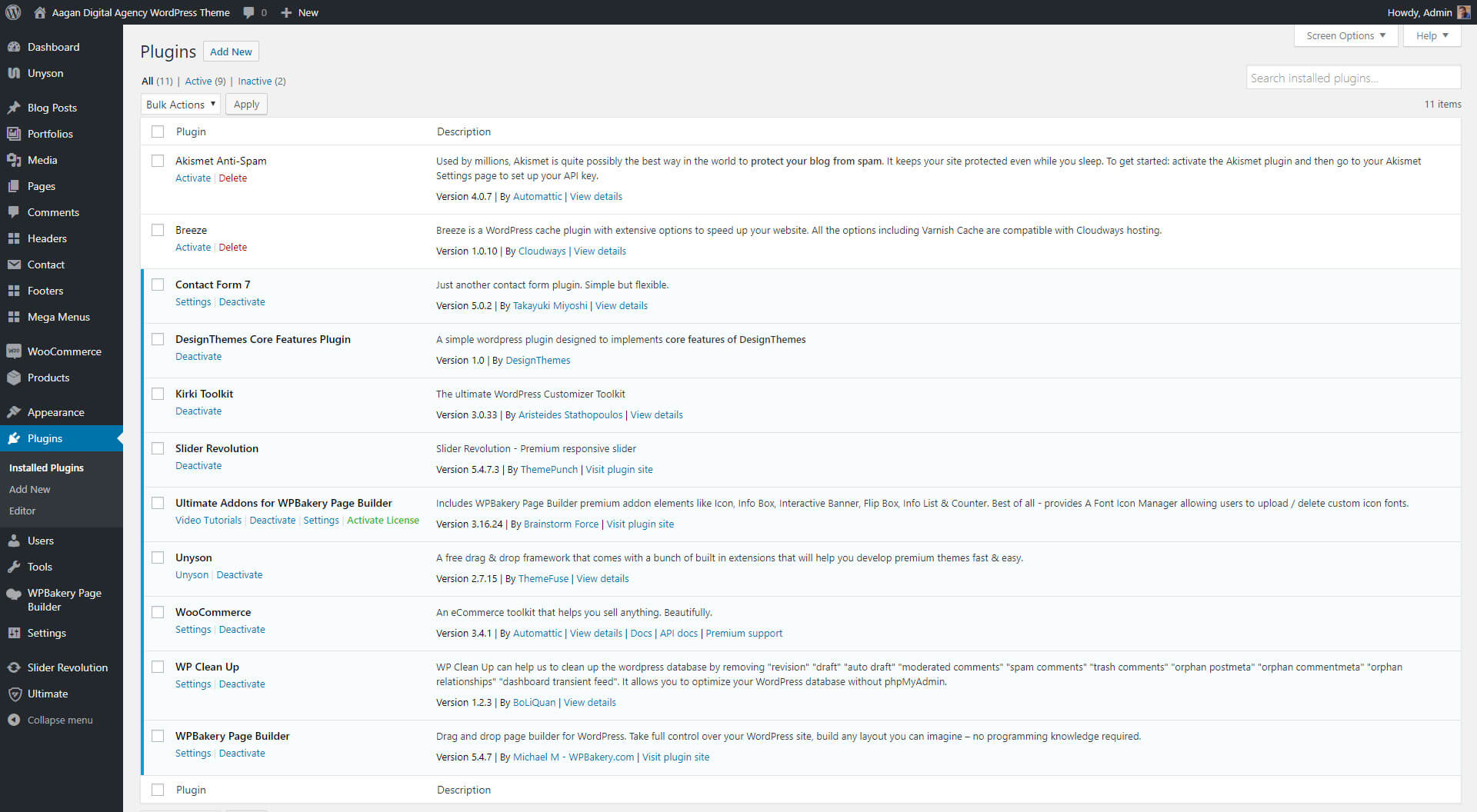This screenshot has height=812, width=1477.
Task: Click the Headers grid icon
Action: (14, 238)
